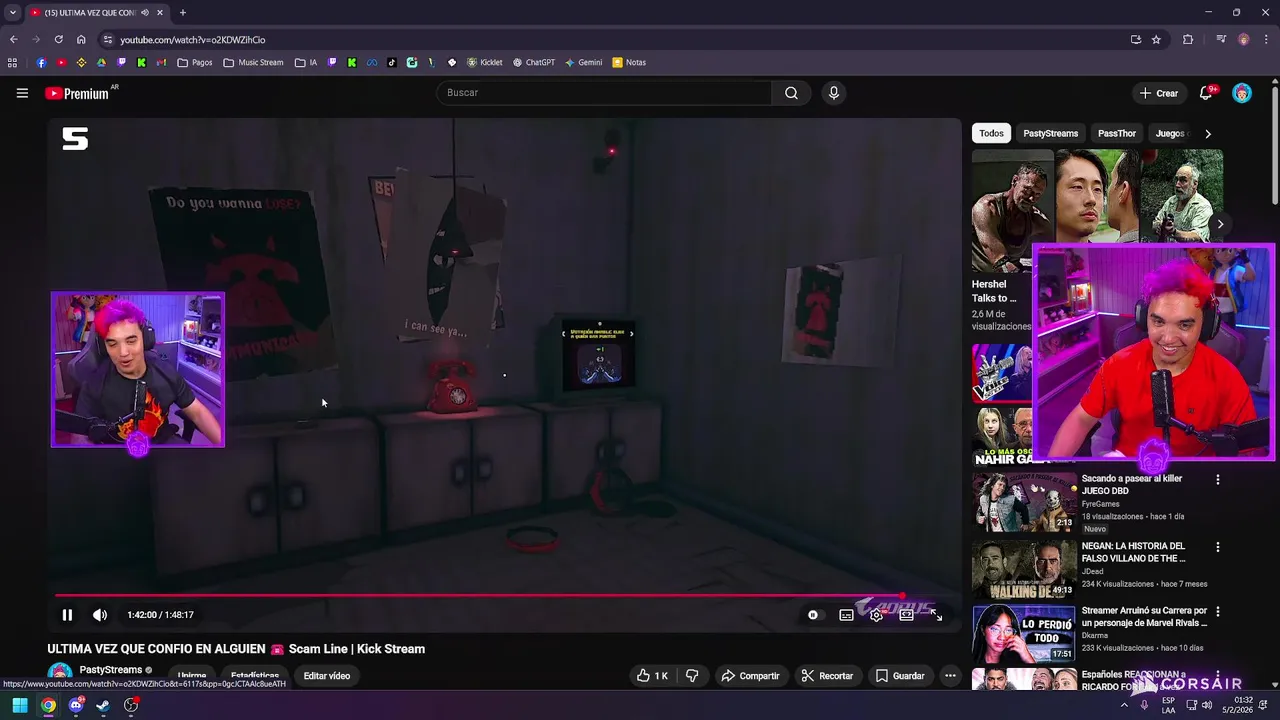Advance the thumbnail carousel with arrow
1280x720 pixels.
[1220, 224]
